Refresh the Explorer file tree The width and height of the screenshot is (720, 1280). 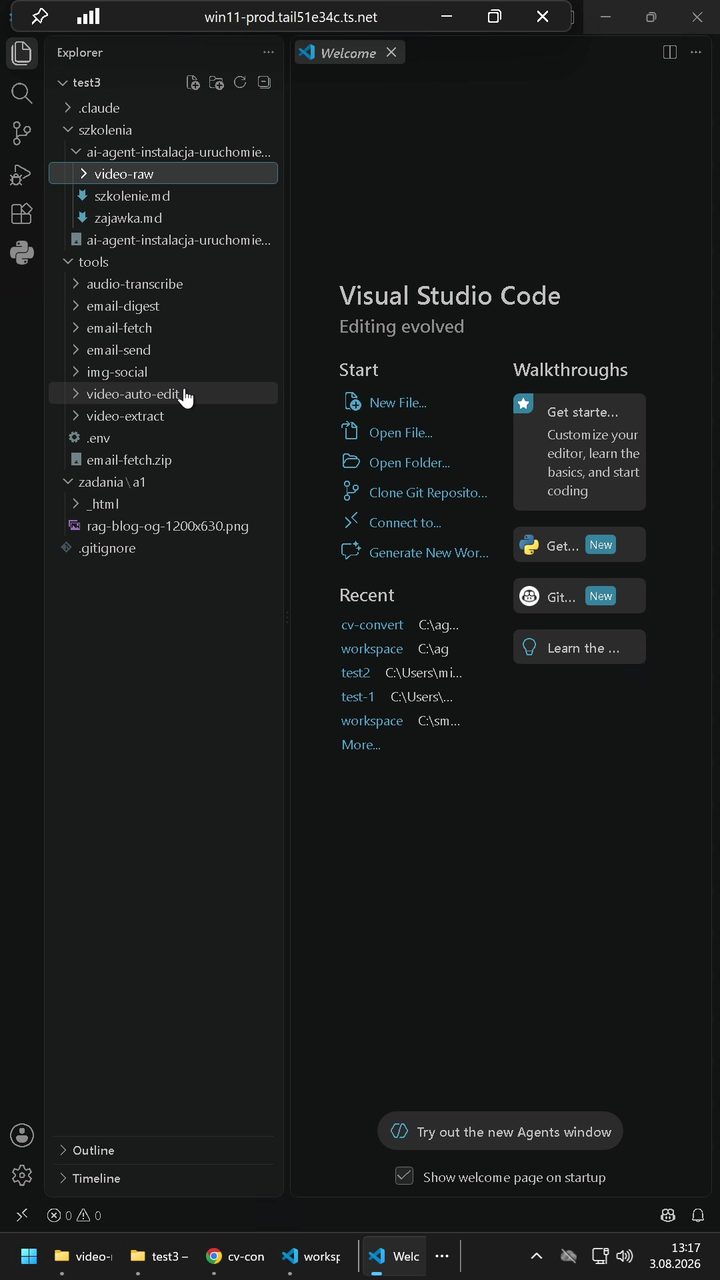240,82
